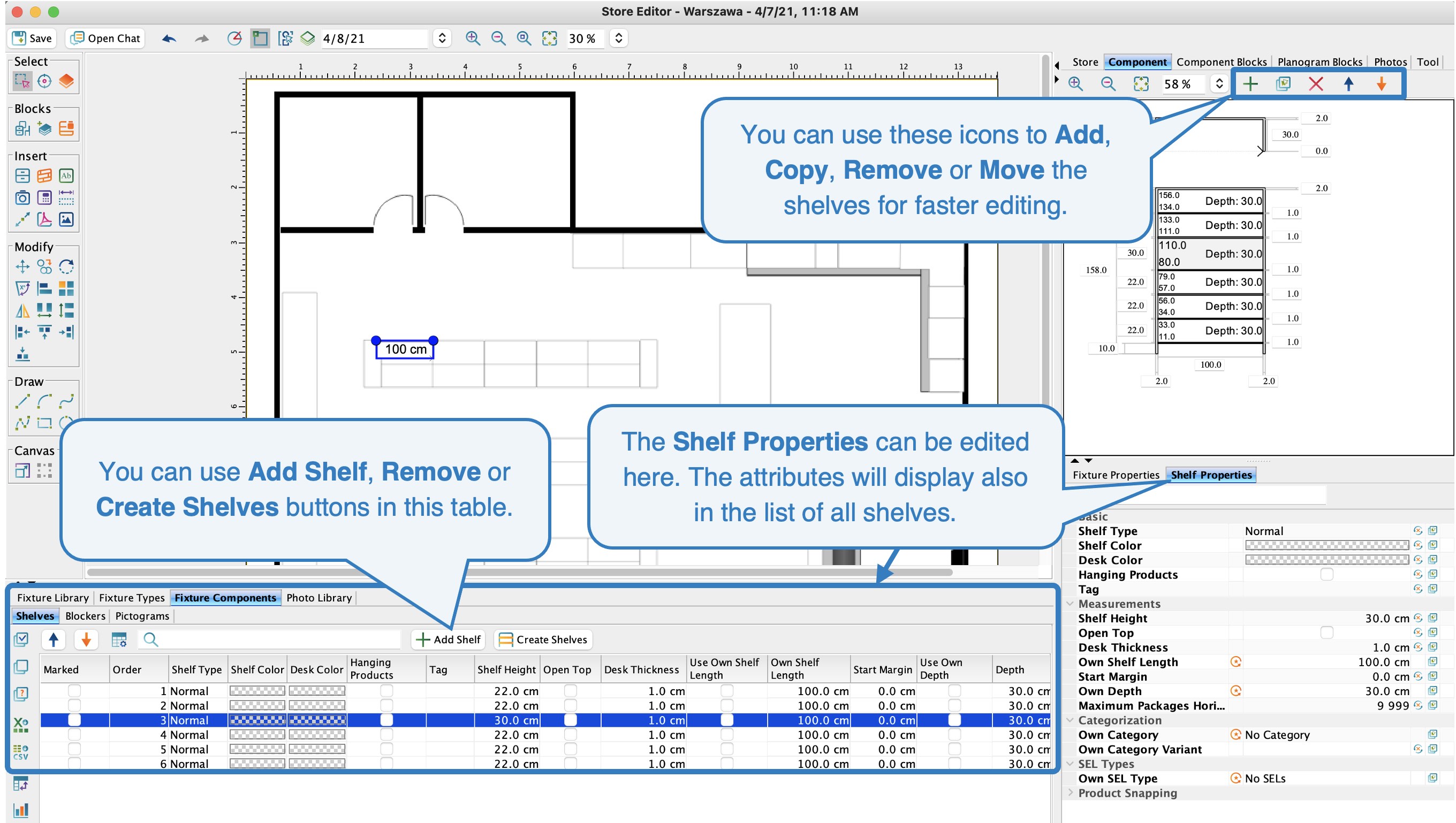
Task: Click the rotate icon in Modify group
Action: pos(66,266)
